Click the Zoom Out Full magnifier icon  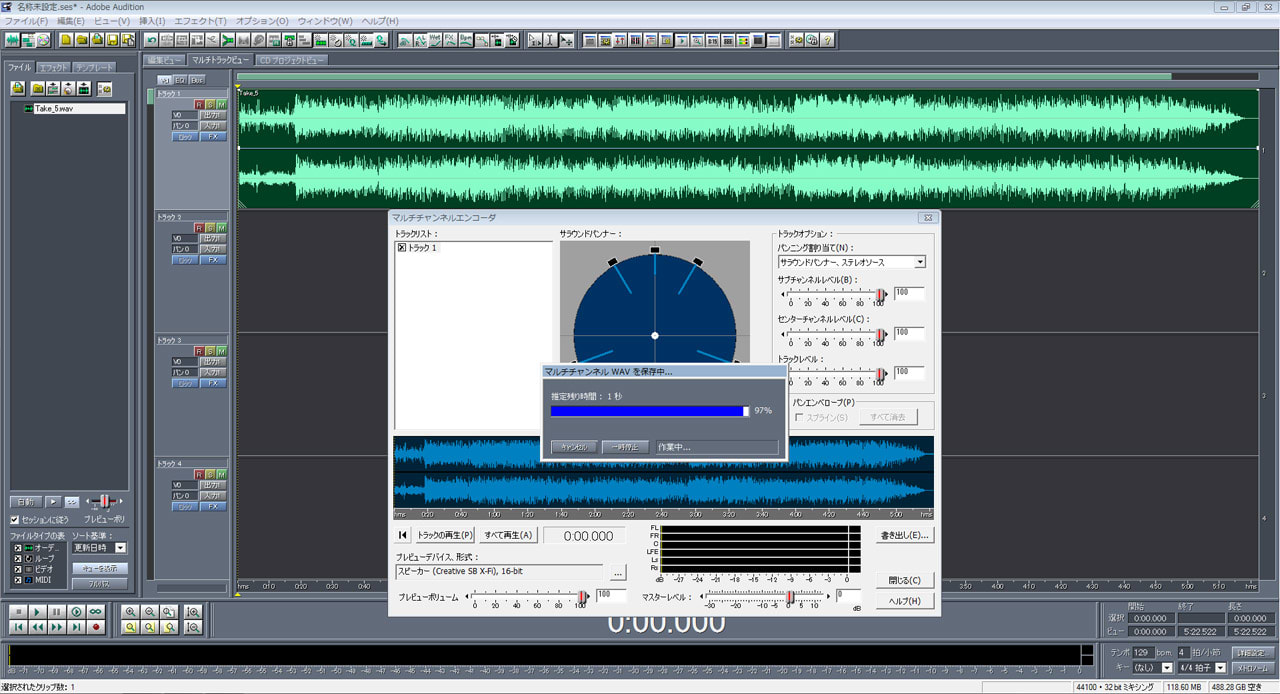point(168,611)
